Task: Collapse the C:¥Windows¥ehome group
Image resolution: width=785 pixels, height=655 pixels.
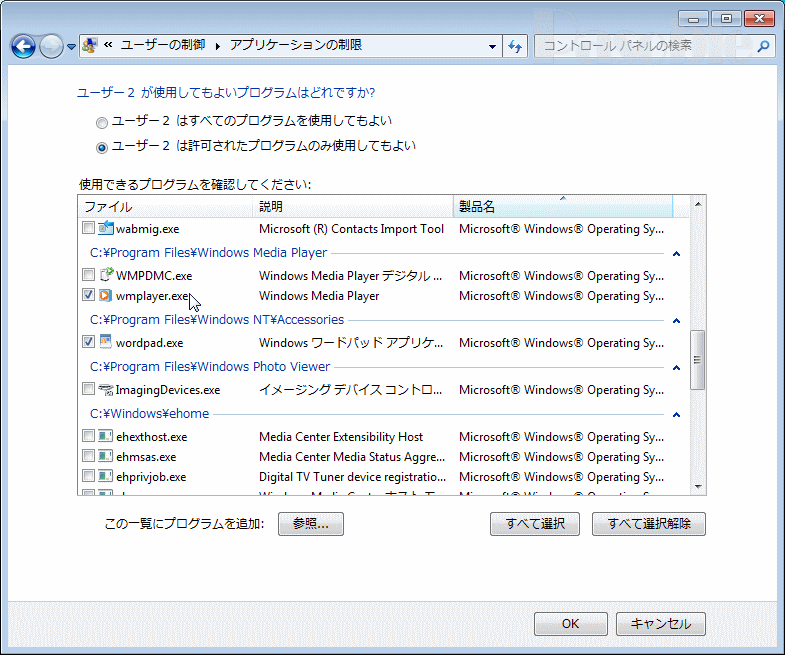Action: [x=676, y=415]
